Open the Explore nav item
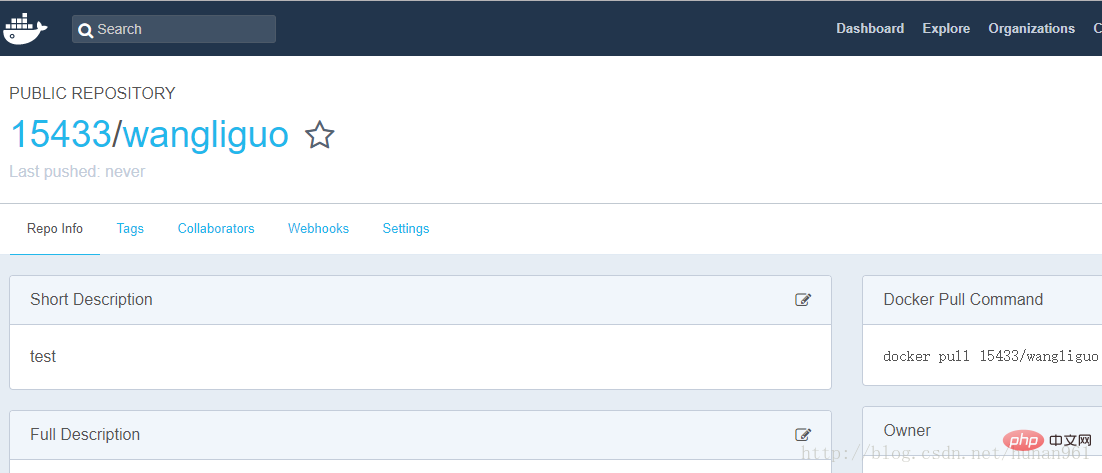Screen dimensions: 1102x473 click(x=946, y=29)
